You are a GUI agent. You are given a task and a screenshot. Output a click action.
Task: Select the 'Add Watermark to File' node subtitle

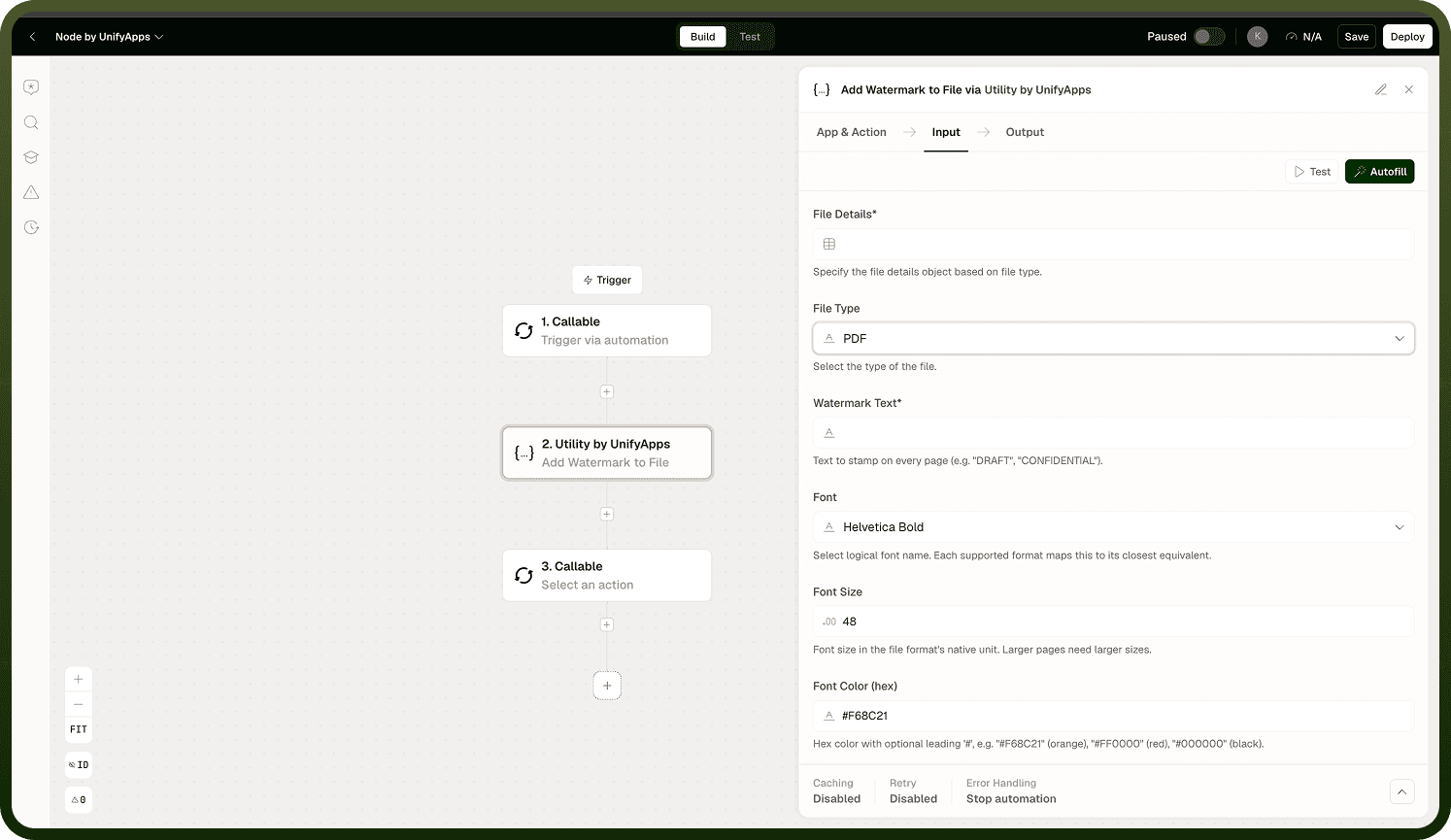[x=605, y=463]
